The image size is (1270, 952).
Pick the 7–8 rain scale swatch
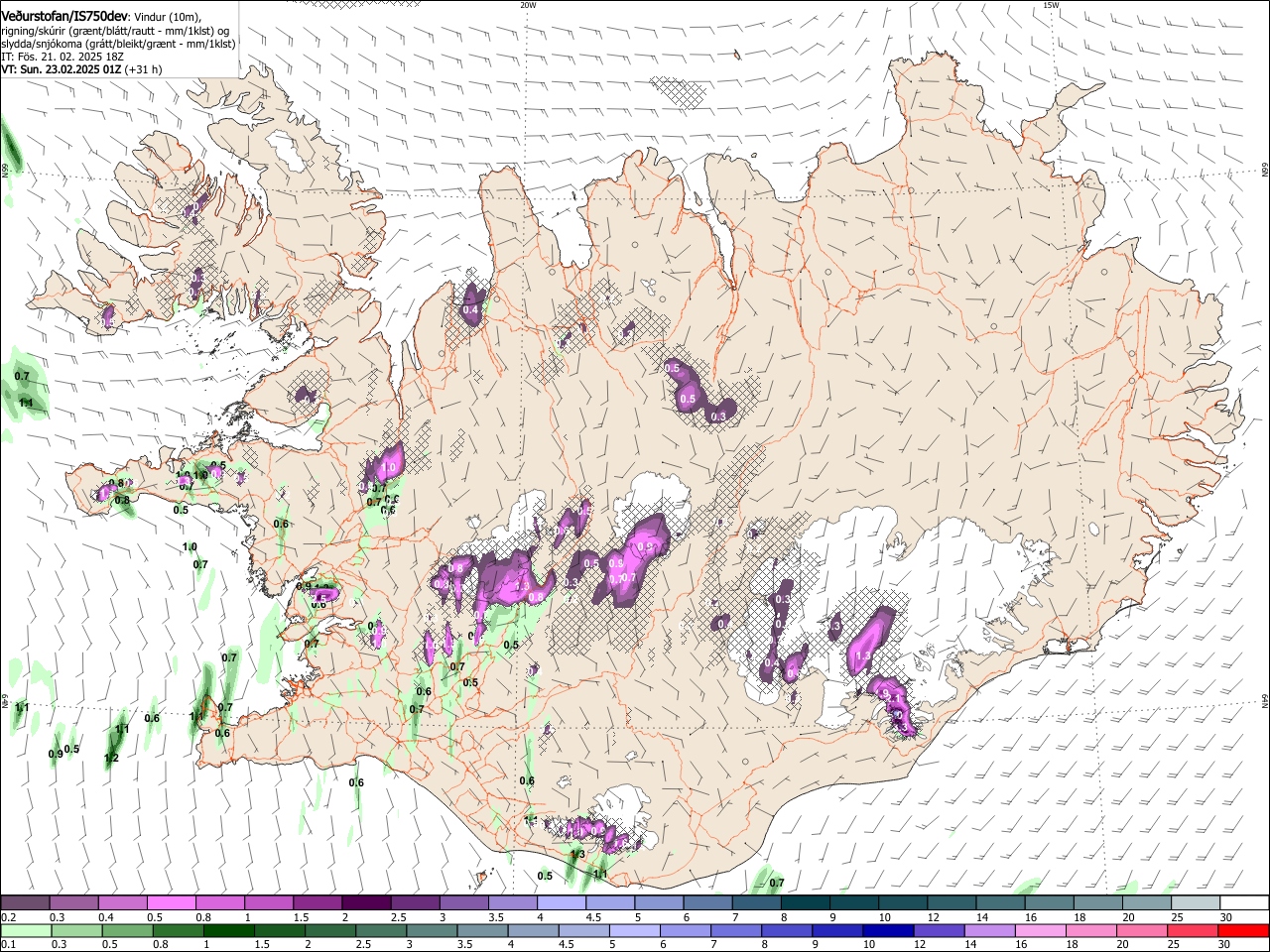[736, 930]
